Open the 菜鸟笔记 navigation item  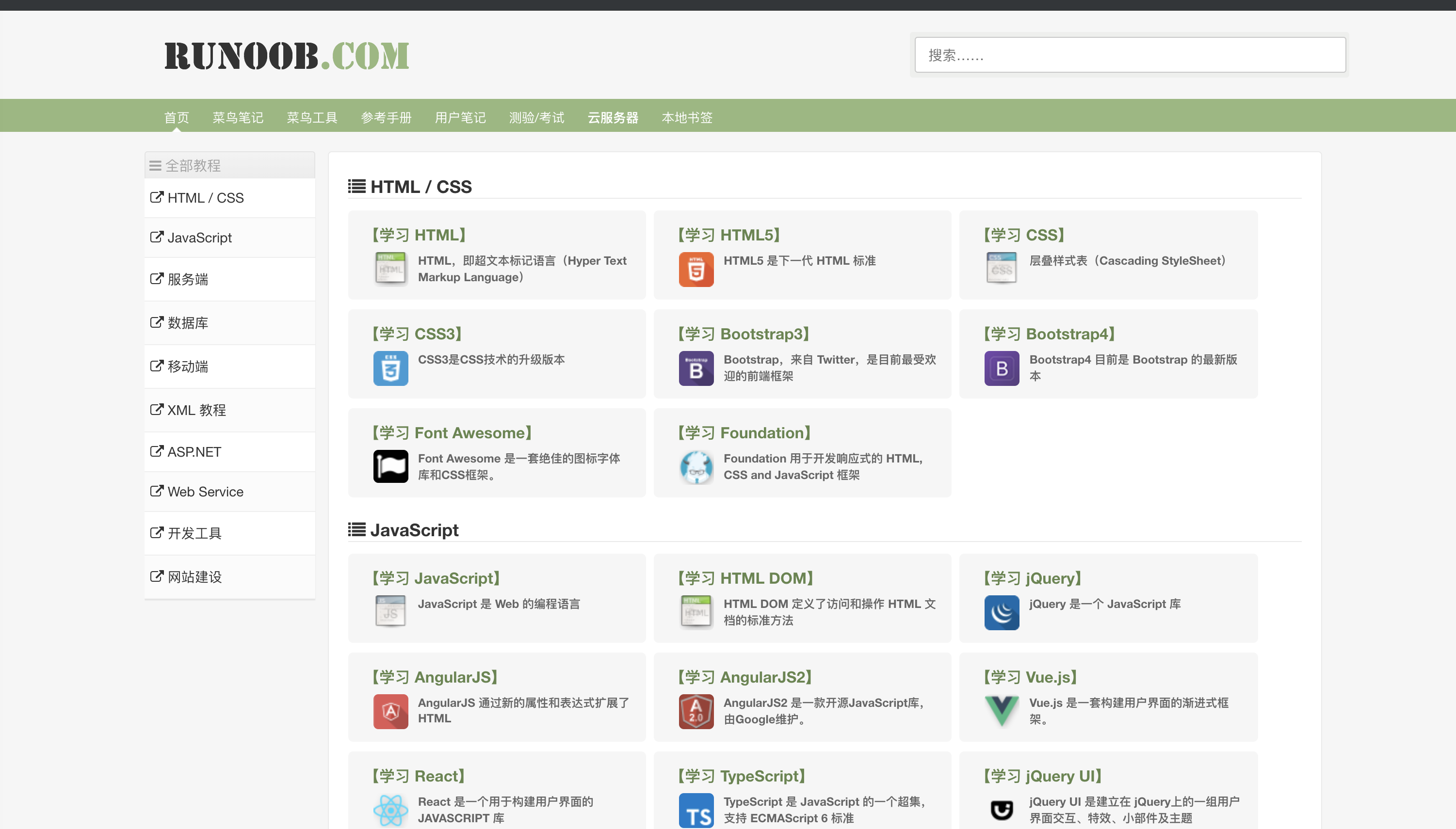pyautogui.click(x=238, y=117)
